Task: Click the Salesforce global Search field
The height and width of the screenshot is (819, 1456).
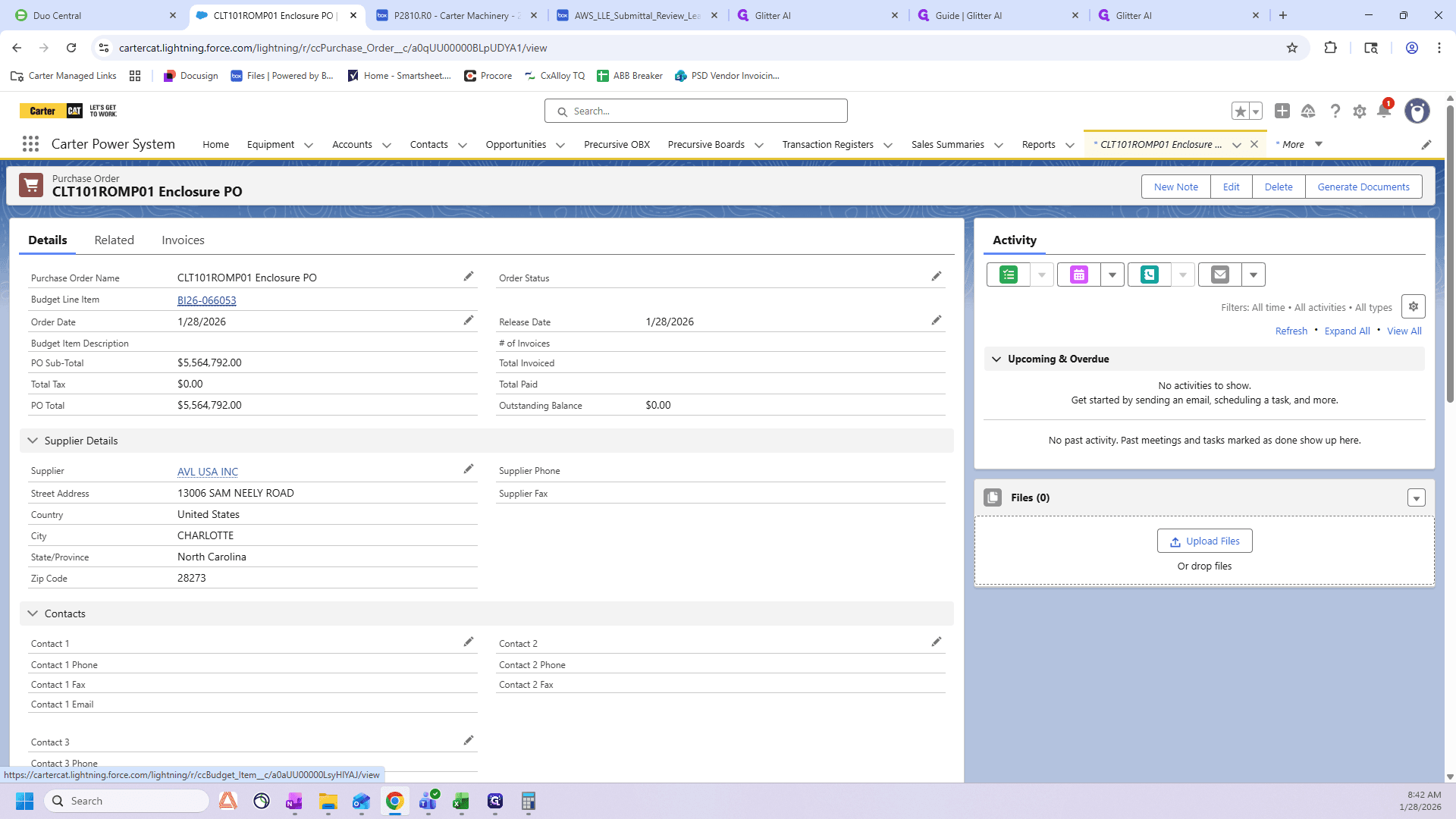Action: coord(696,111)
